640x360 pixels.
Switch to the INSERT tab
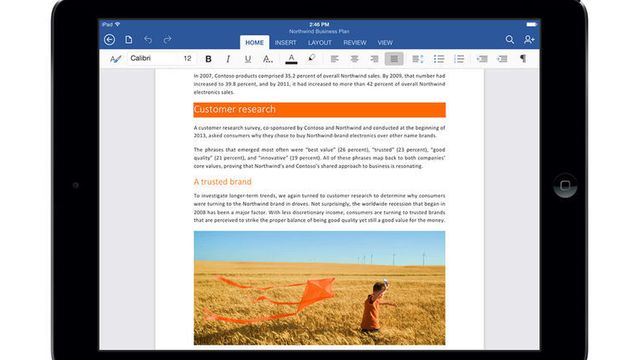285,42
